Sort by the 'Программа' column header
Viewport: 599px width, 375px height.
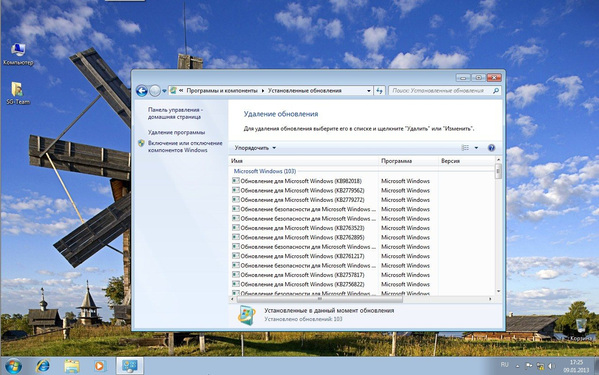[x=408, y=161]
